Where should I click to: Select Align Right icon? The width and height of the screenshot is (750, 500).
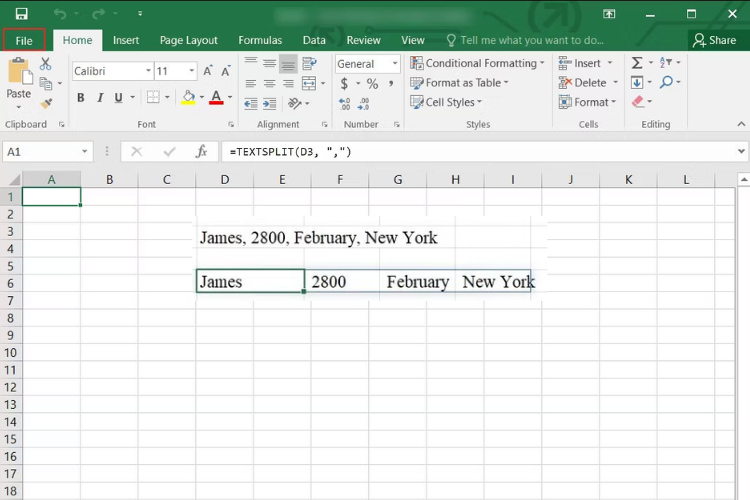tap(288, 84)
